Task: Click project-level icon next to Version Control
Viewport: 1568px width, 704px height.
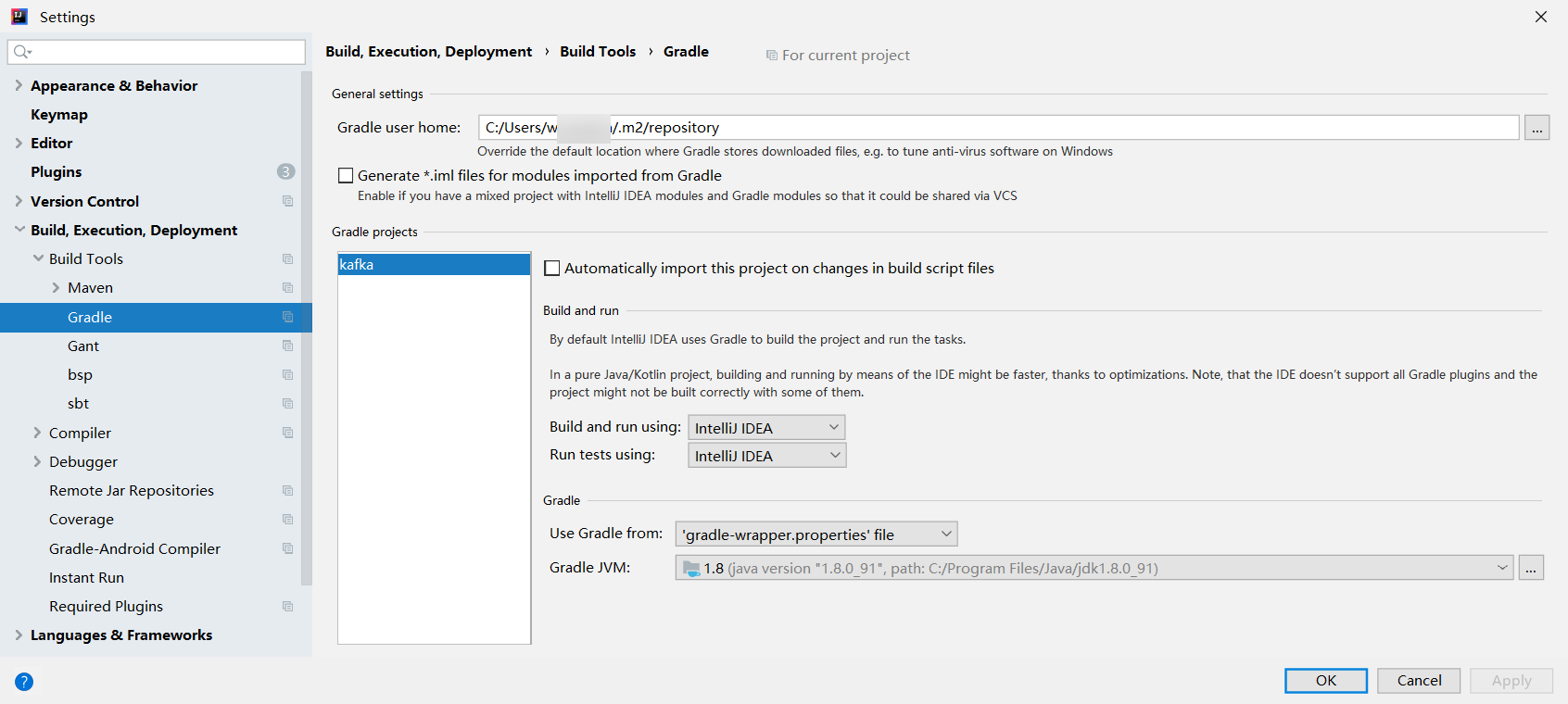Action: (287, 201)
